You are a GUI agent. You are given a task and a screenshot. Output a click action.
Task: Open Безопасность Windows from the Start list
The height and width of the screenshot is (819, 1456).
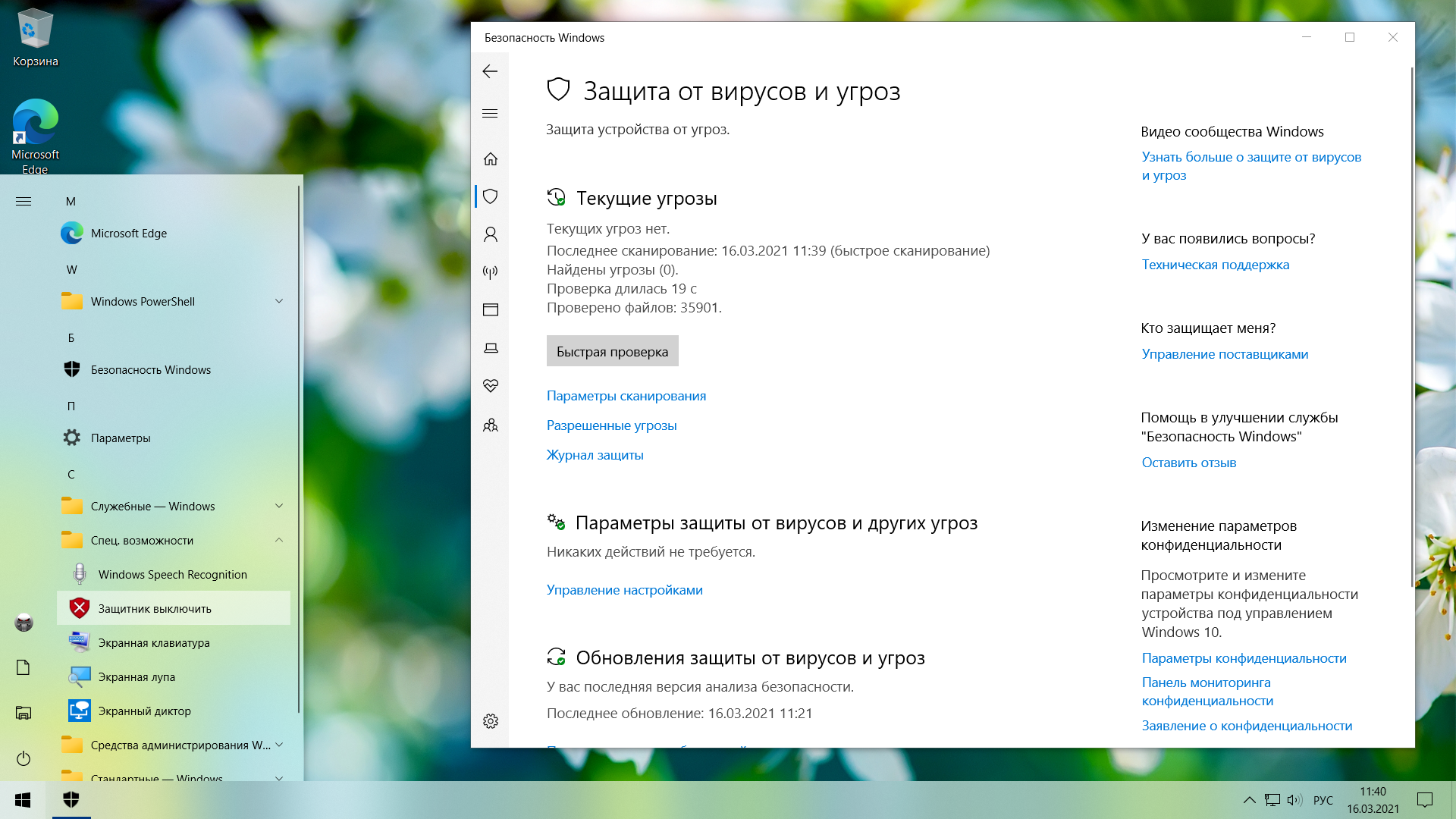pos(174,370)
